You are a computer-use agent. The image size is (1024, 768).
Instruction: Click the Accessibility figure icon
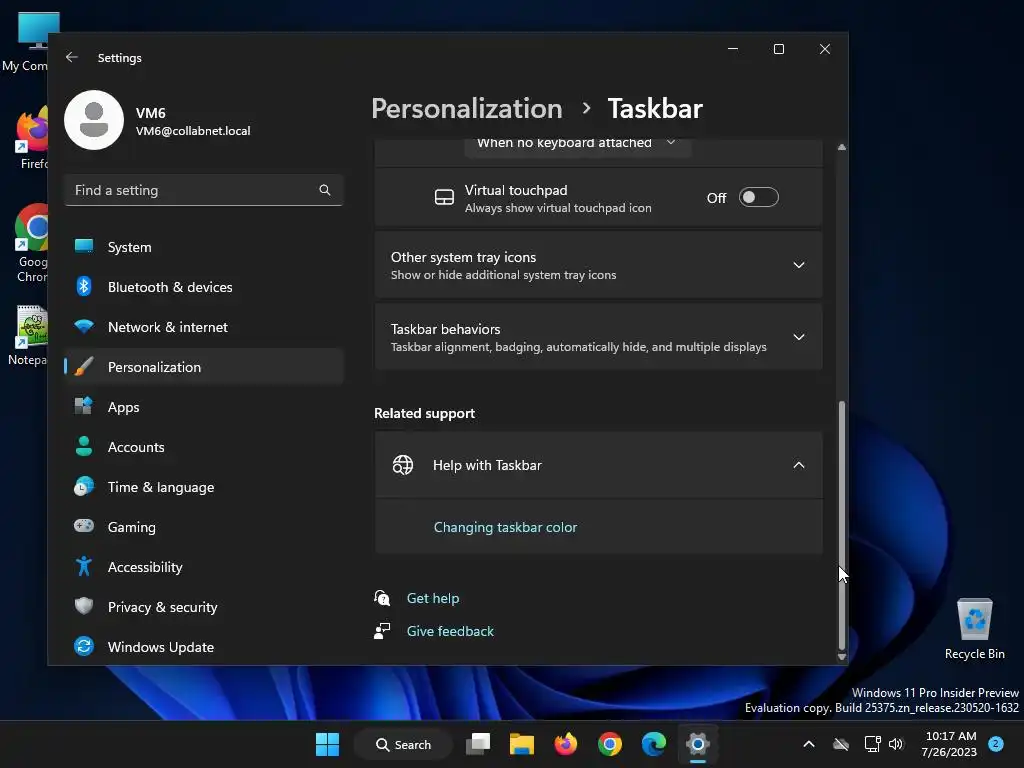point(84,566)
